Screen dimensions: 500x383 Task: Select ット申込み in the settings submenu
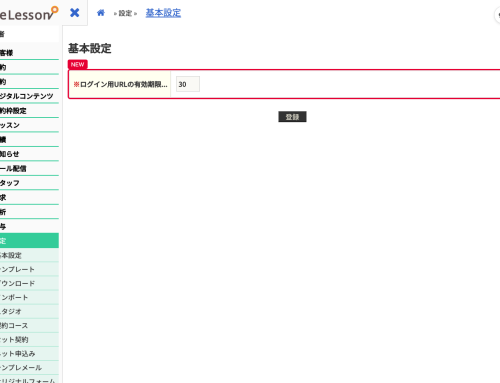tap(29, 353)
